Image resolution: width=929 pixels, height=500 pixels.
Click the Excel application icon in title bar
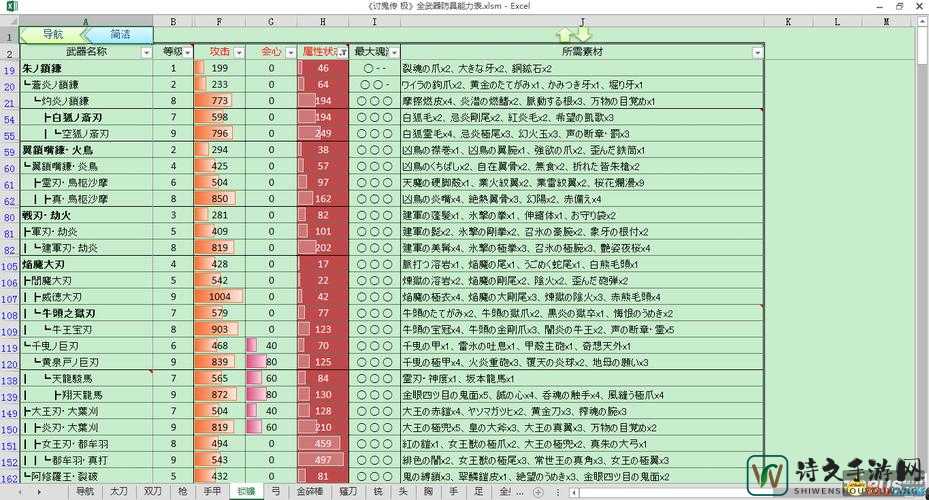[x=11, y=7]
